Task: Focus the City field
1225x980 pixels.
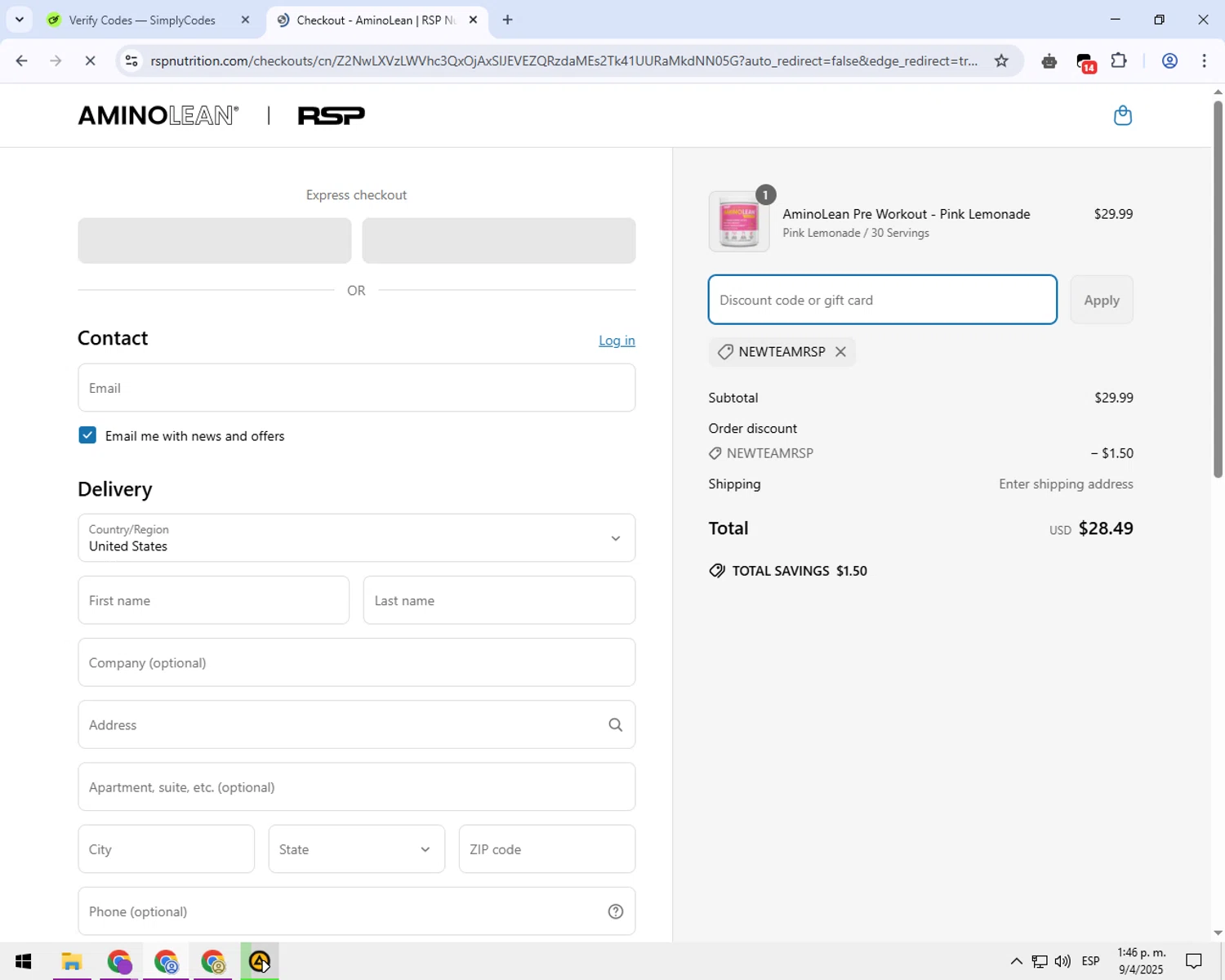Action: (x=167, y=849)
